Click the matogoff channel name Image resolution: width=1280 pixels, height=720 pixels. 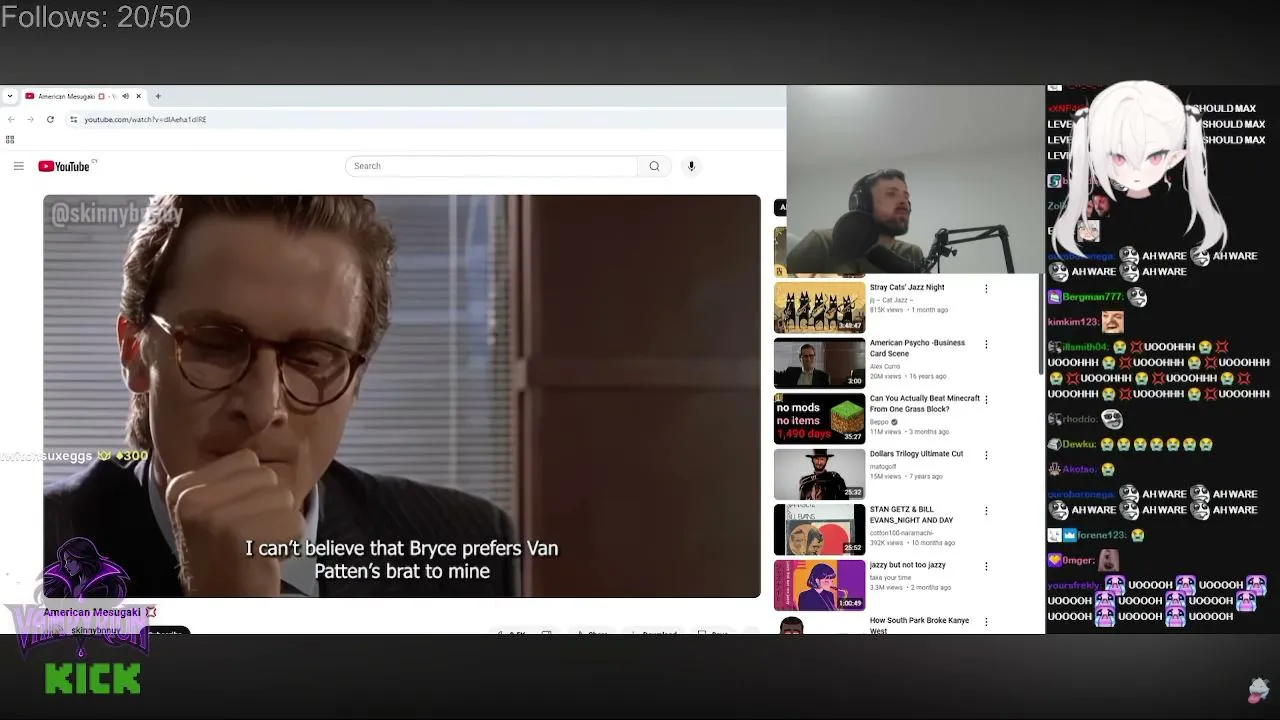(883, 465)
